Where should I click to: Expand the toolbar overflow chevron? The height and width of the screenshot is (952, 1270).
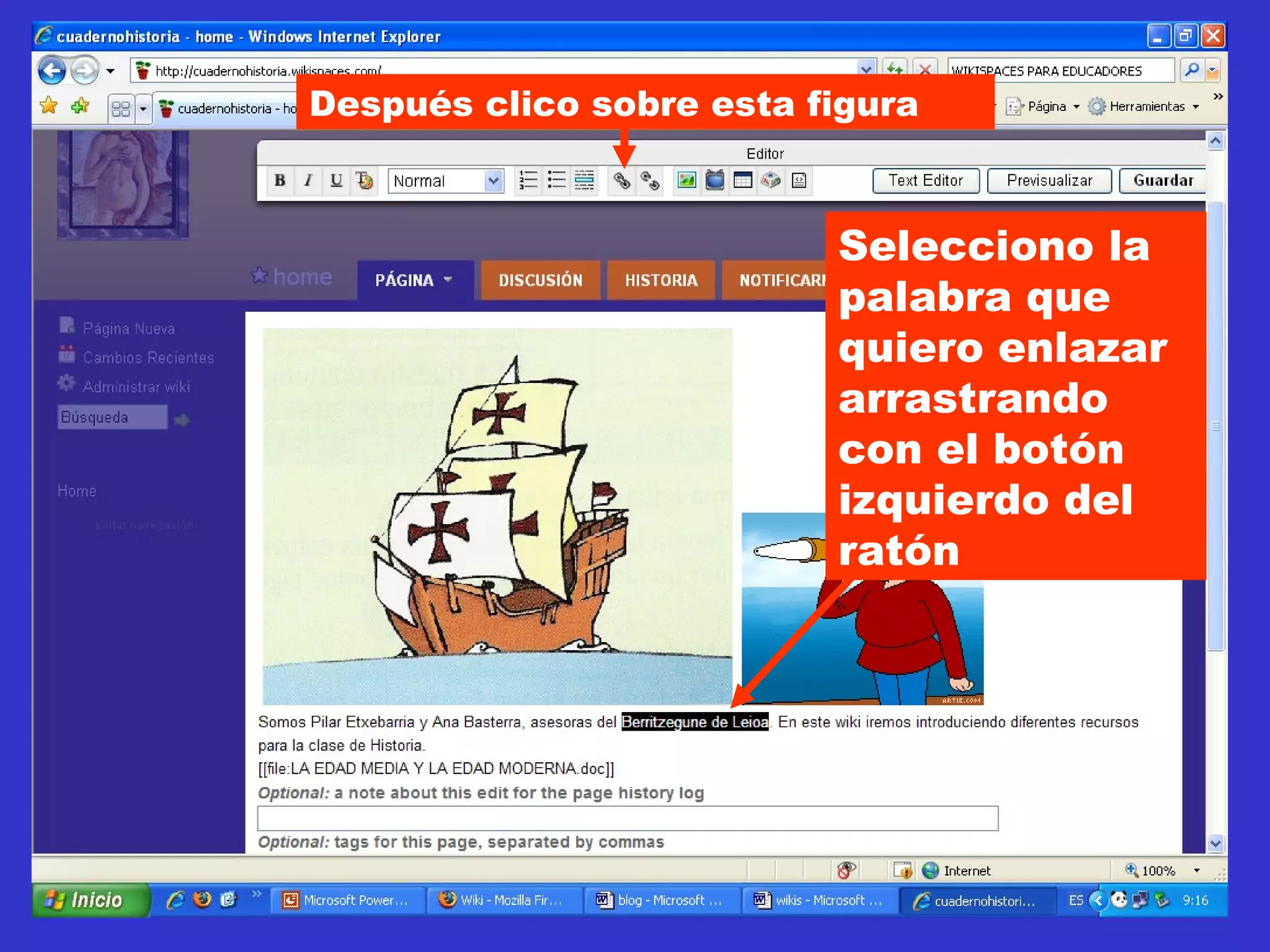click(x=1218, y=97)
